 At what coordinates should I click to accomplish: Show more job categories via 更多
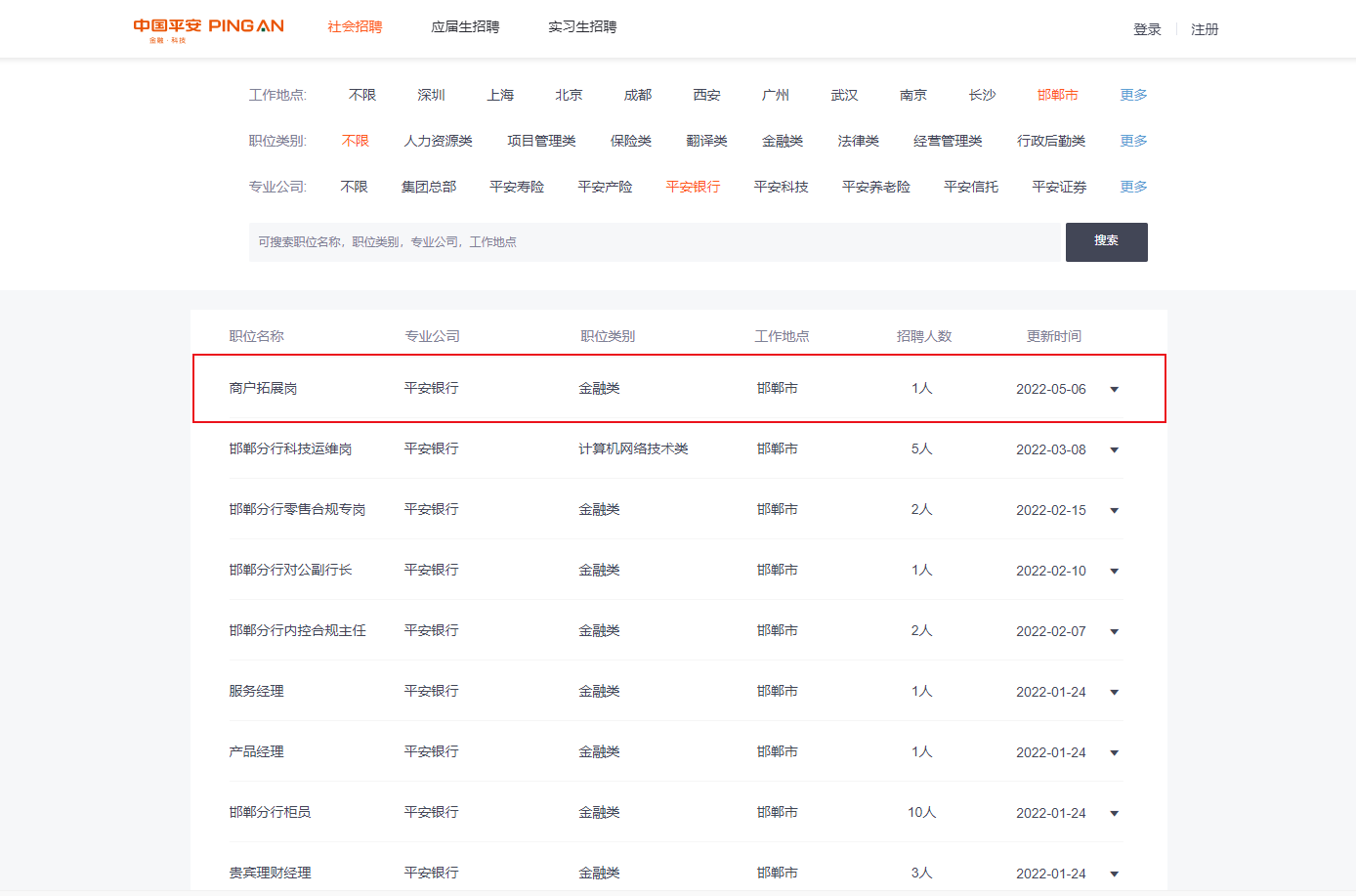point(1133,141)
